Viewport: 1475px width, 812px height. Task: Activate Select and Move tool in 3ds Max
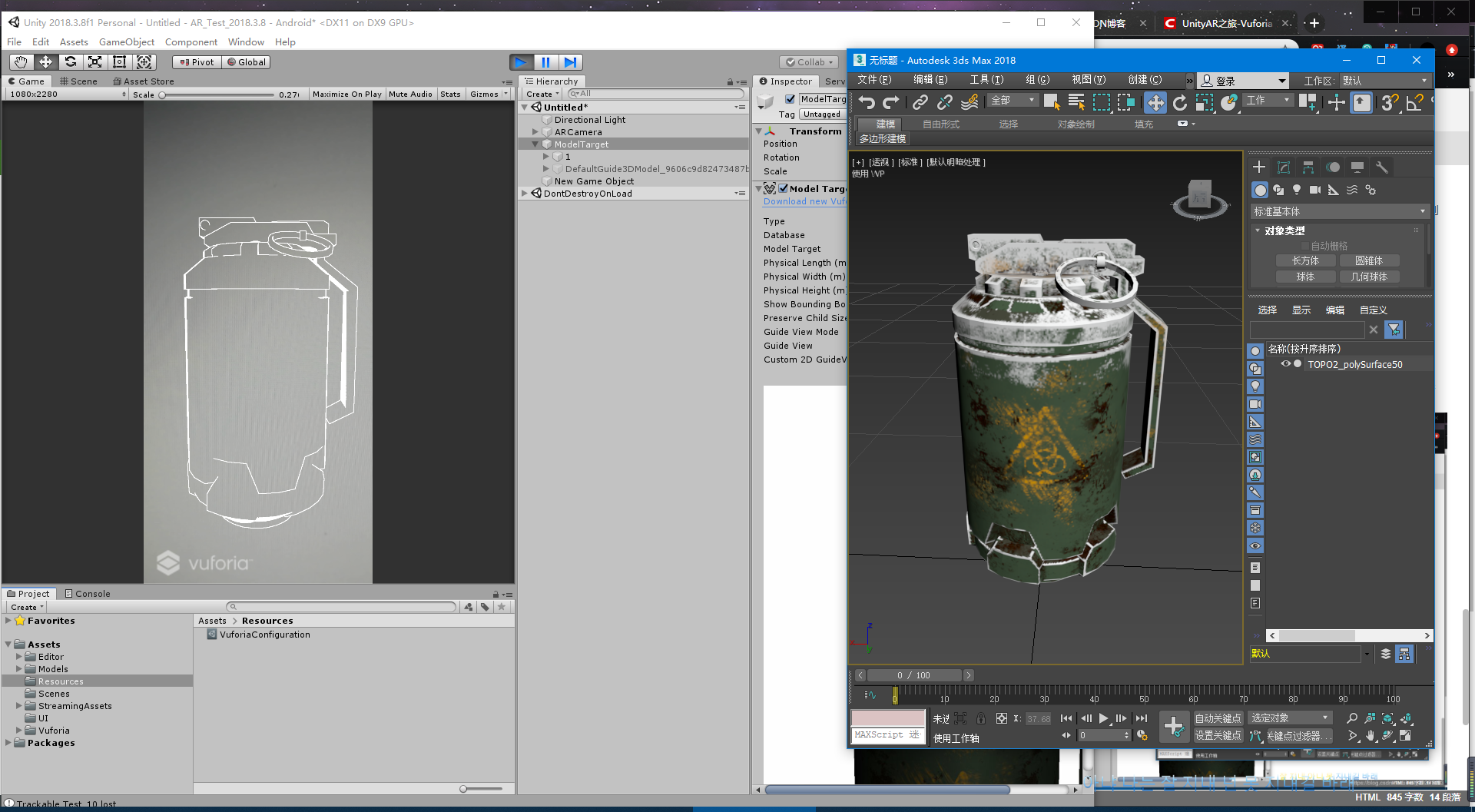[x=1155, y=102]
